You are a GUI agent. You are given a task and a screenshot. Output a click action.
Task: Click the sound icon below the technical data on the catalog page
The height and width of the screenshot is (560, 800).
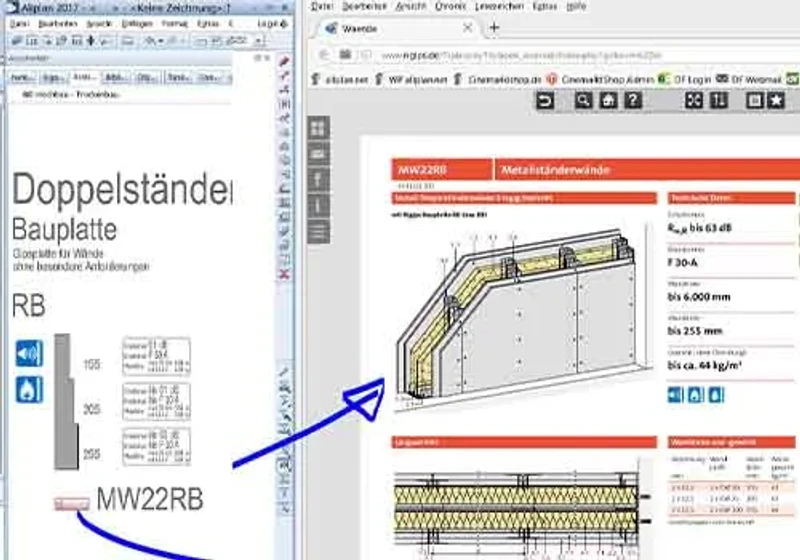(676, 395)
